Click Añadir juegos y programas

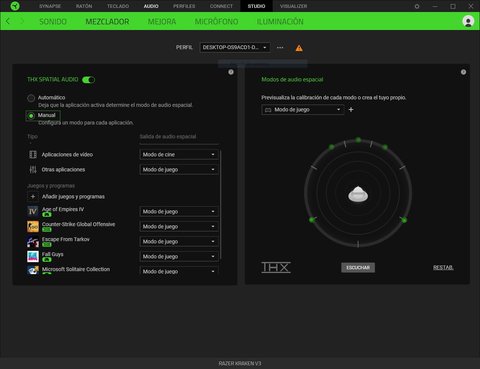tap(73, 197)
